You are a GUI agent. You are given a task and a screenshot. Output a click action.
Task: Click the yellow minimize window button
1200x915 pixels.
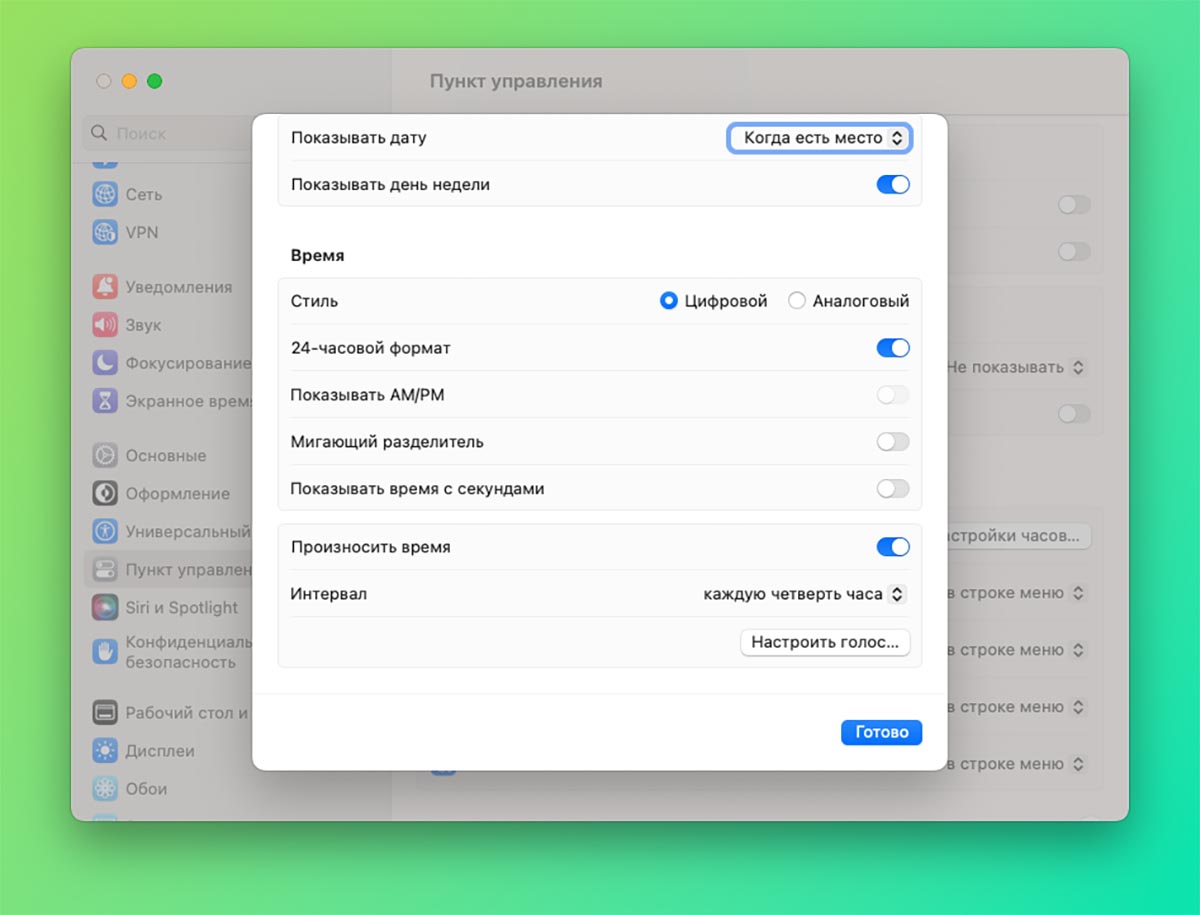pos(129,81)
